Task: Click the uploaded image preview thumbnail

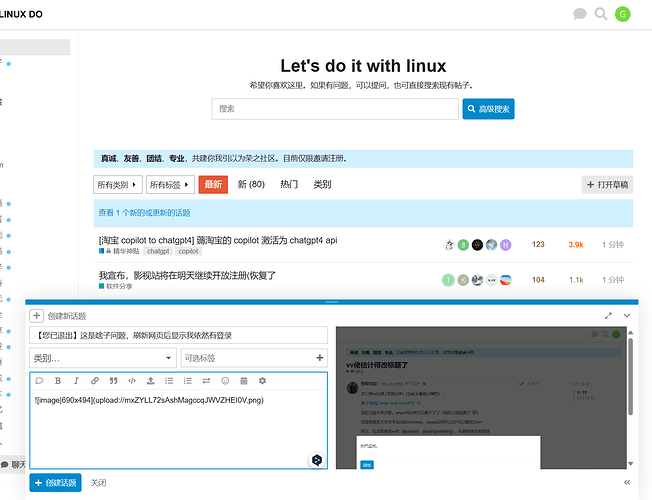Action: pos(481,398)
